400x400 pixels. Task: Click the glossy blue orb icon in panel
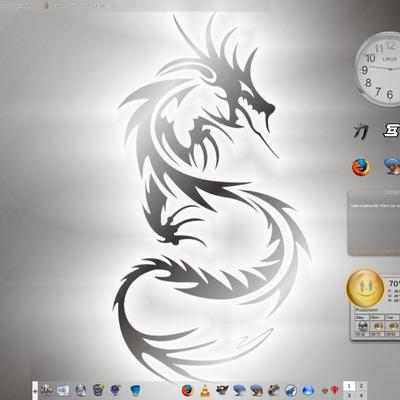(x=308, y=390)
